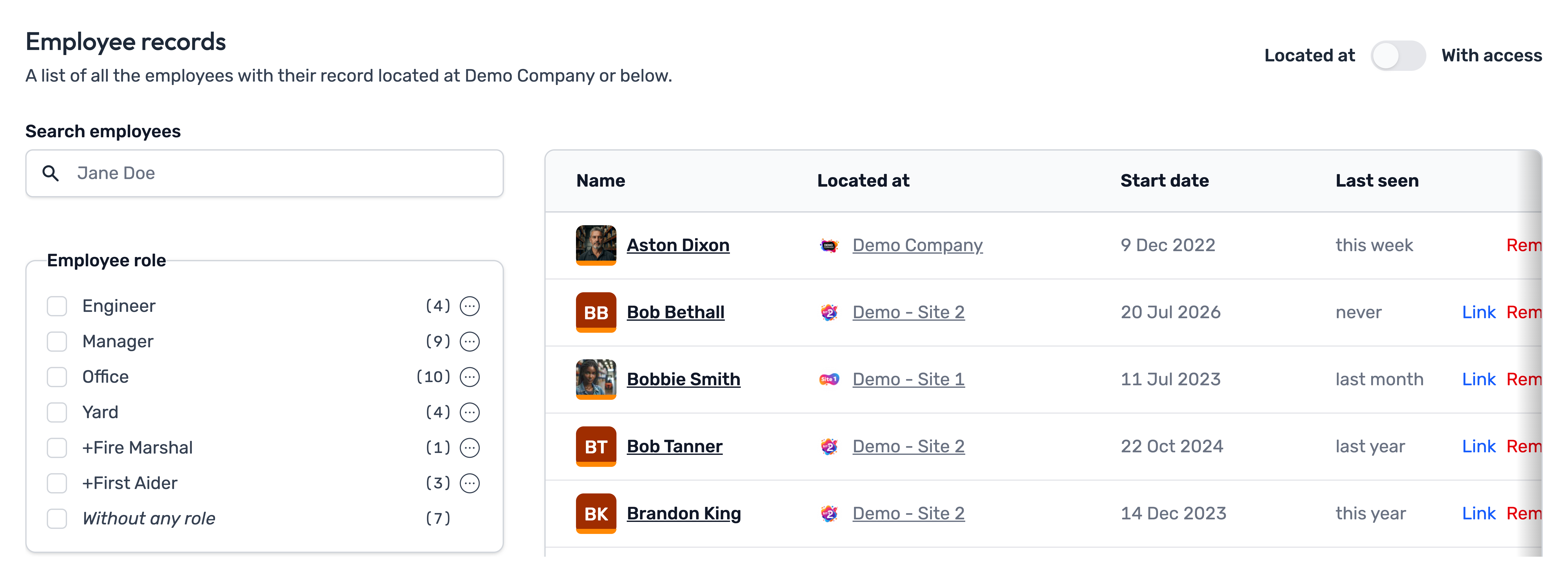Expand the +Fire Marshal options ellipsis

click(469, 447)
